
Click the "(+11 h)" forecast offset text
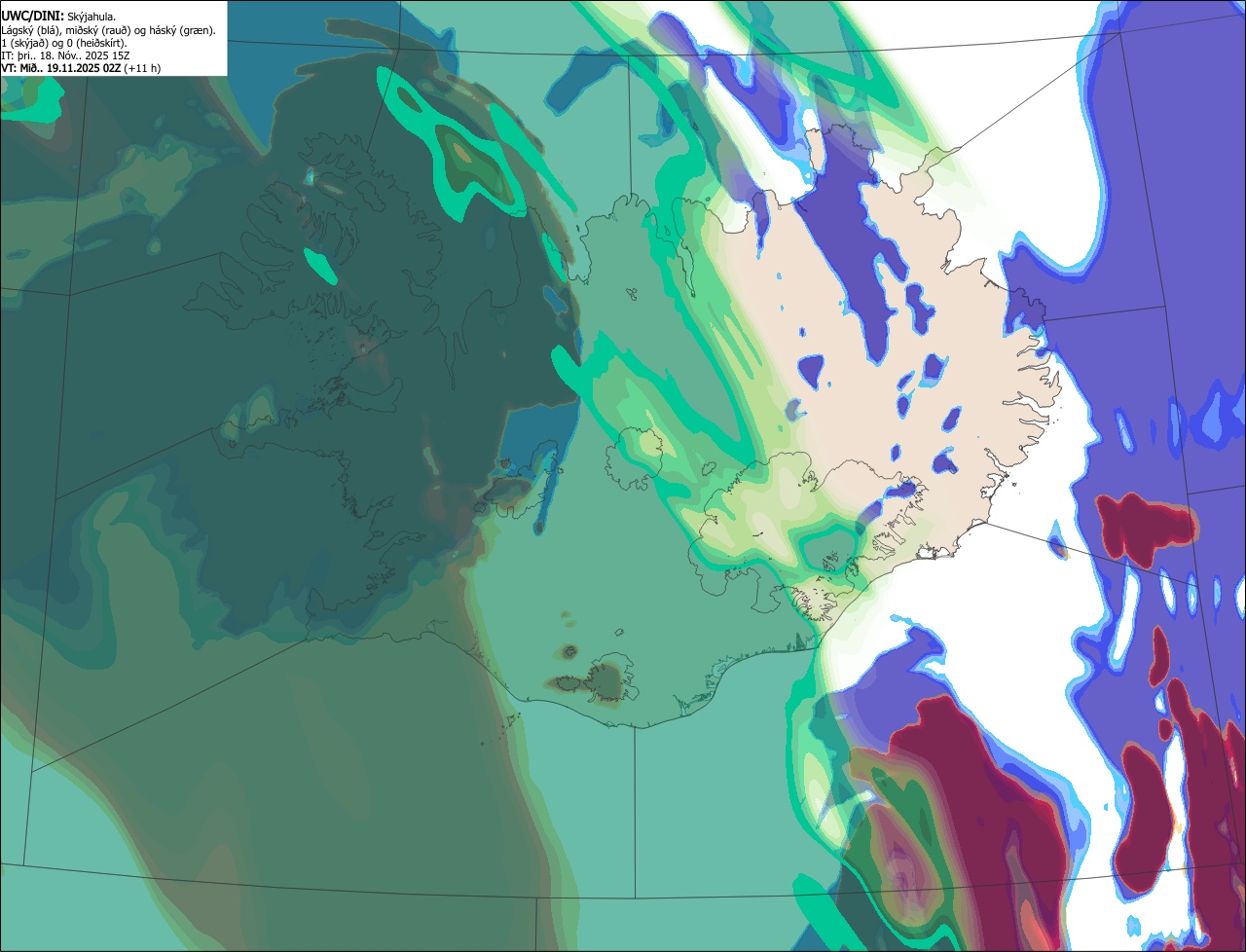pyautogui.click(x=142, y=68)
